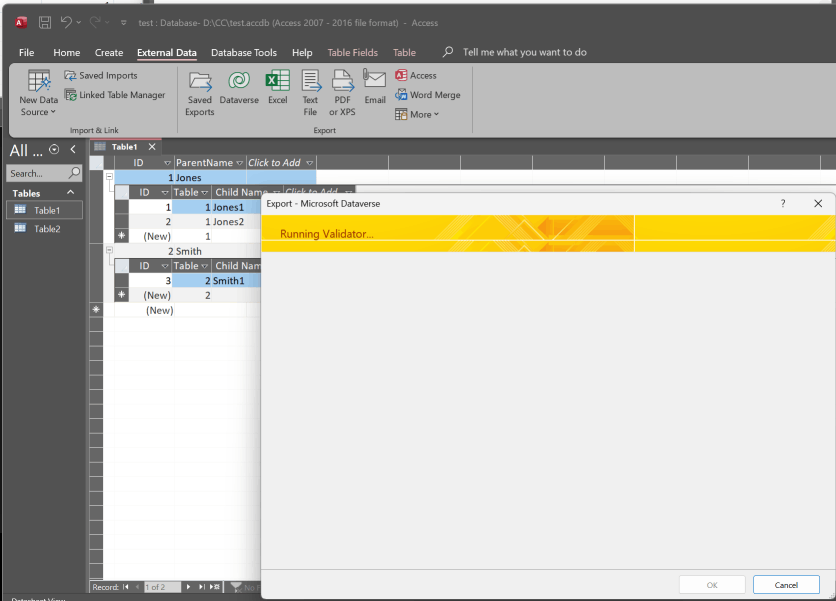This screenshot has height=601, width=836.
Task: Click the navigation search magnifier icon
Action: click(75, 172)
